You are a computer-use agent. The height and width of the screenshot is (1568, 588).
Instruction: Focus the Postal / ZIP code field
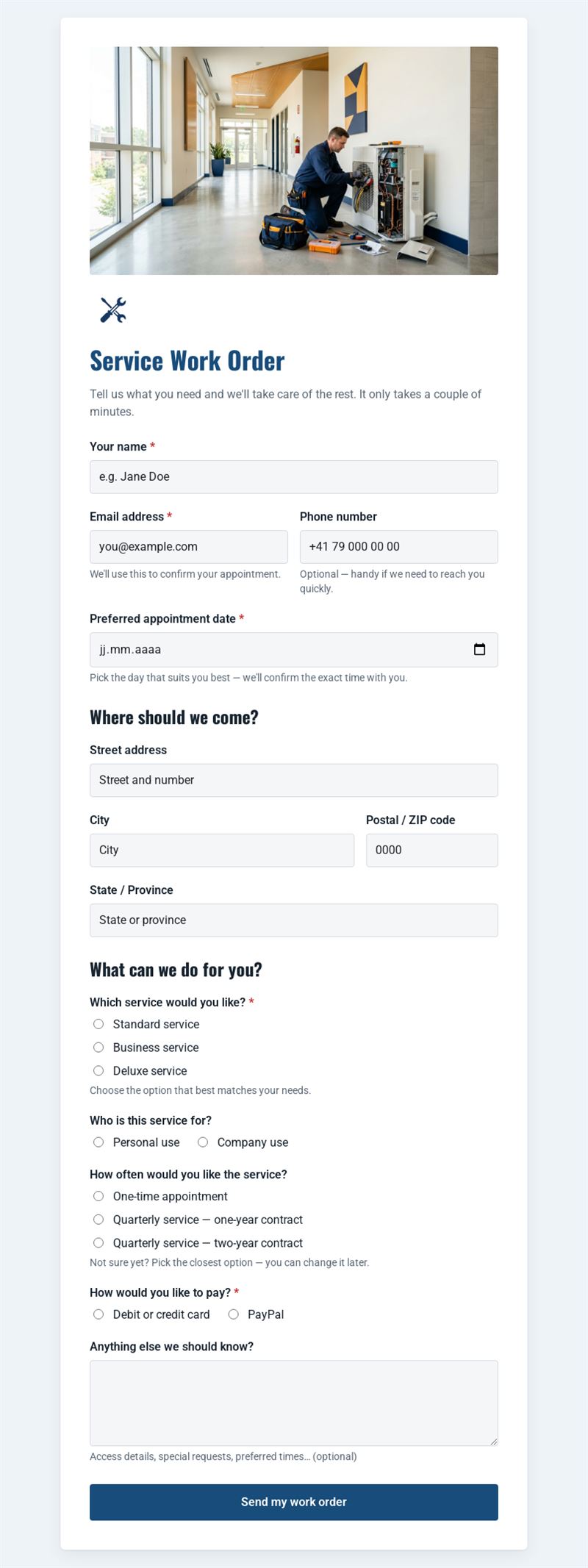click(x=432, y=851)
